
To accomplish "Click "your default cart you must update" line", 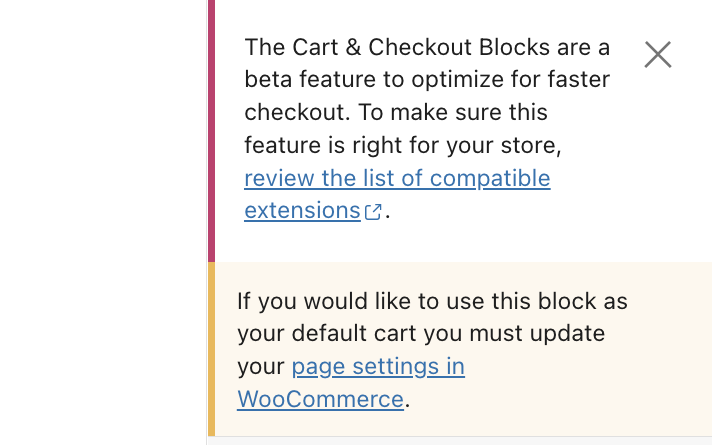I will [x=421, y=334].
